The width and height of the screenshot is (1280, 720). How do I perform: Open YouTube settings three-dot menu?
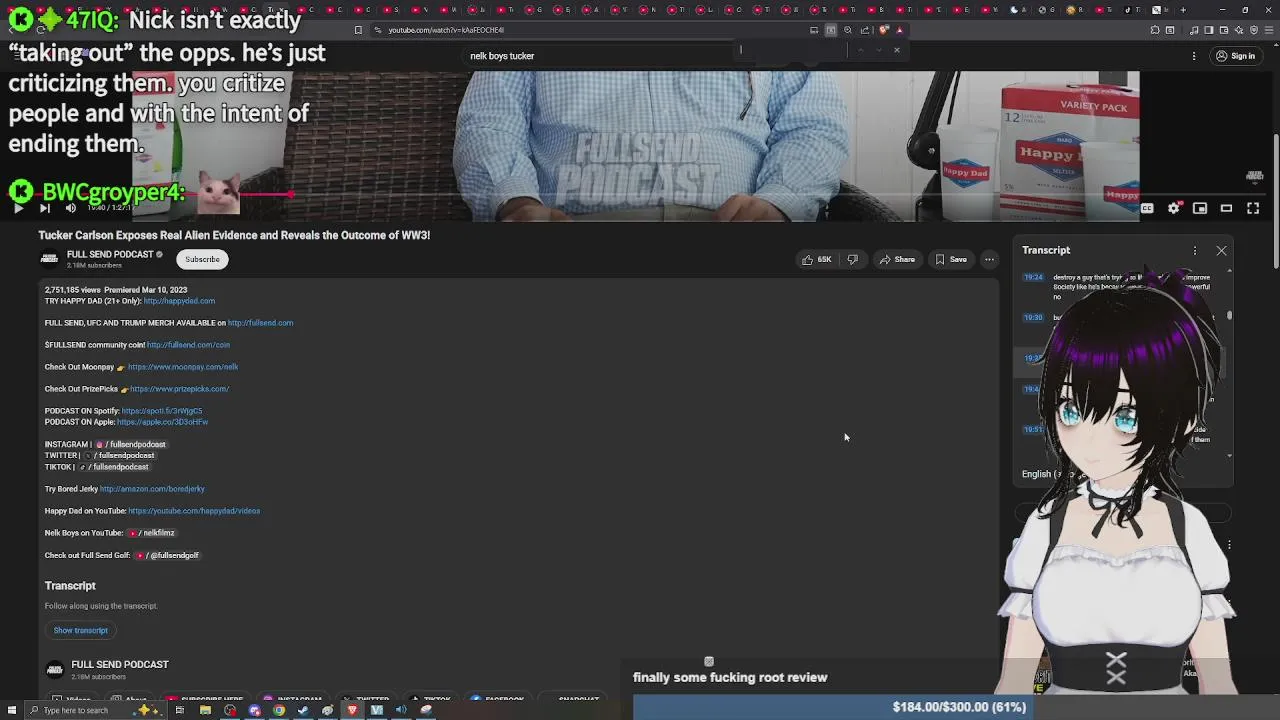1193,56
